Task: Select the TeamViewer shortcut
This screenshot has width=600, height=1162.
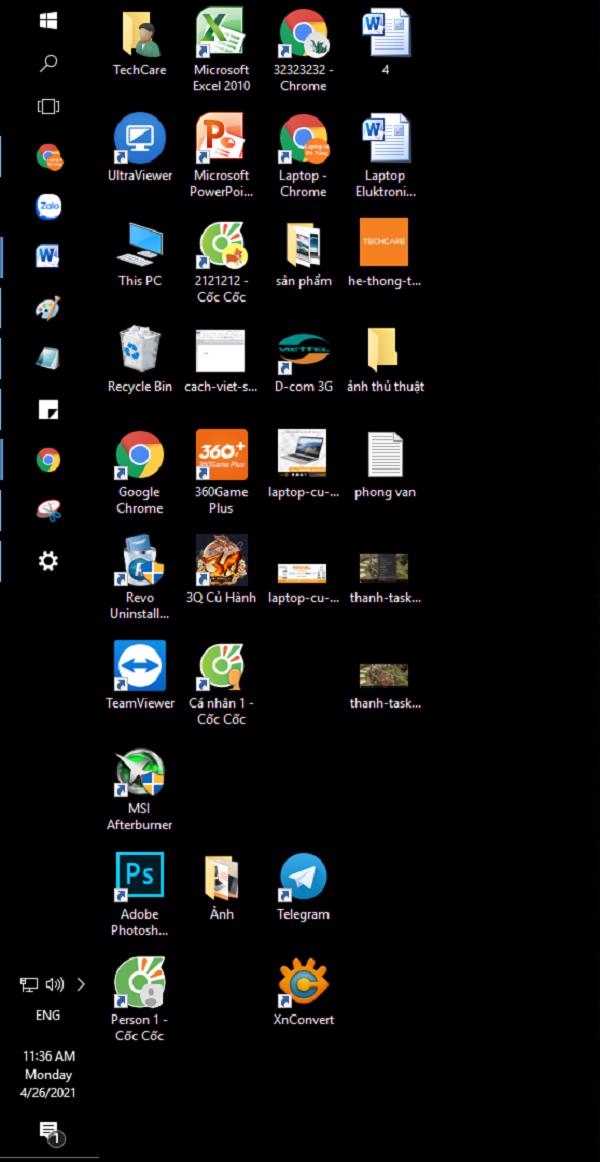Action: (139, 675)
